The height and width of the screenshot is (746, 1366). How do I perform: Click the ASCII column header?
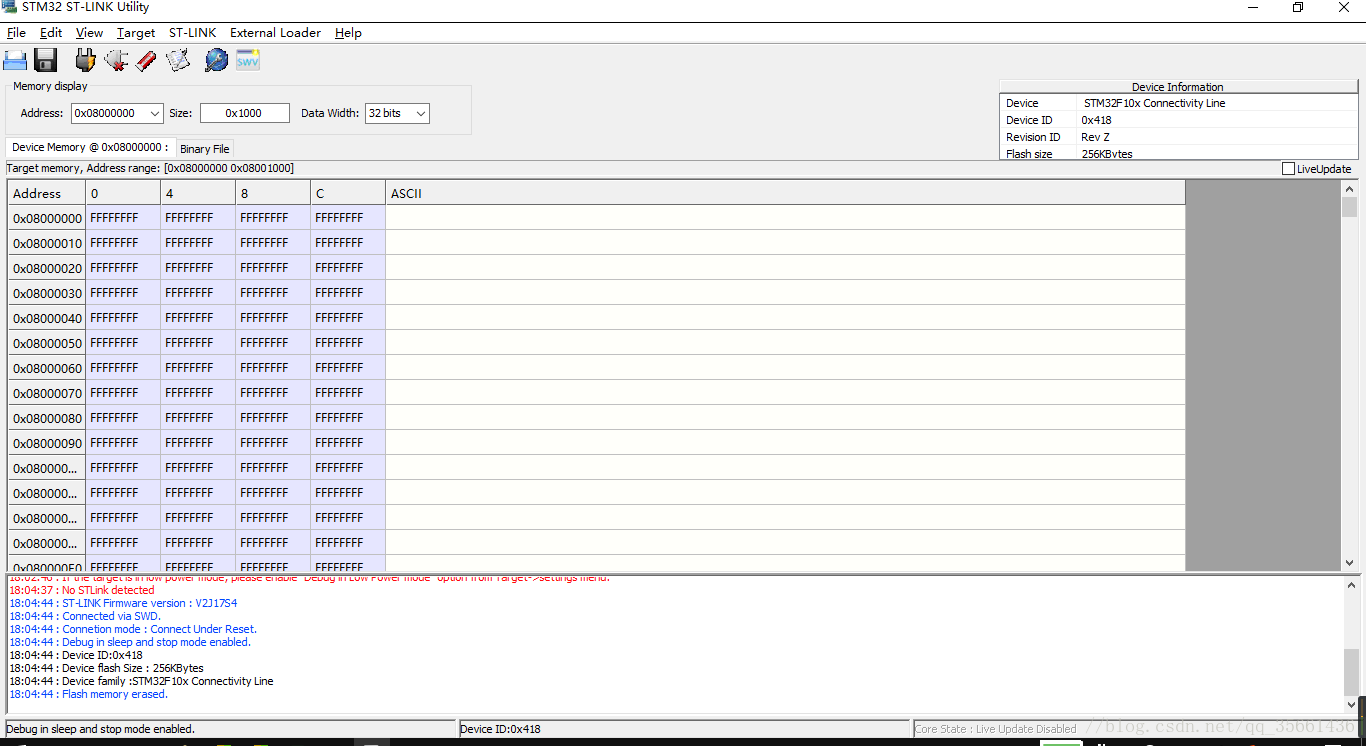tap(785, 193)
